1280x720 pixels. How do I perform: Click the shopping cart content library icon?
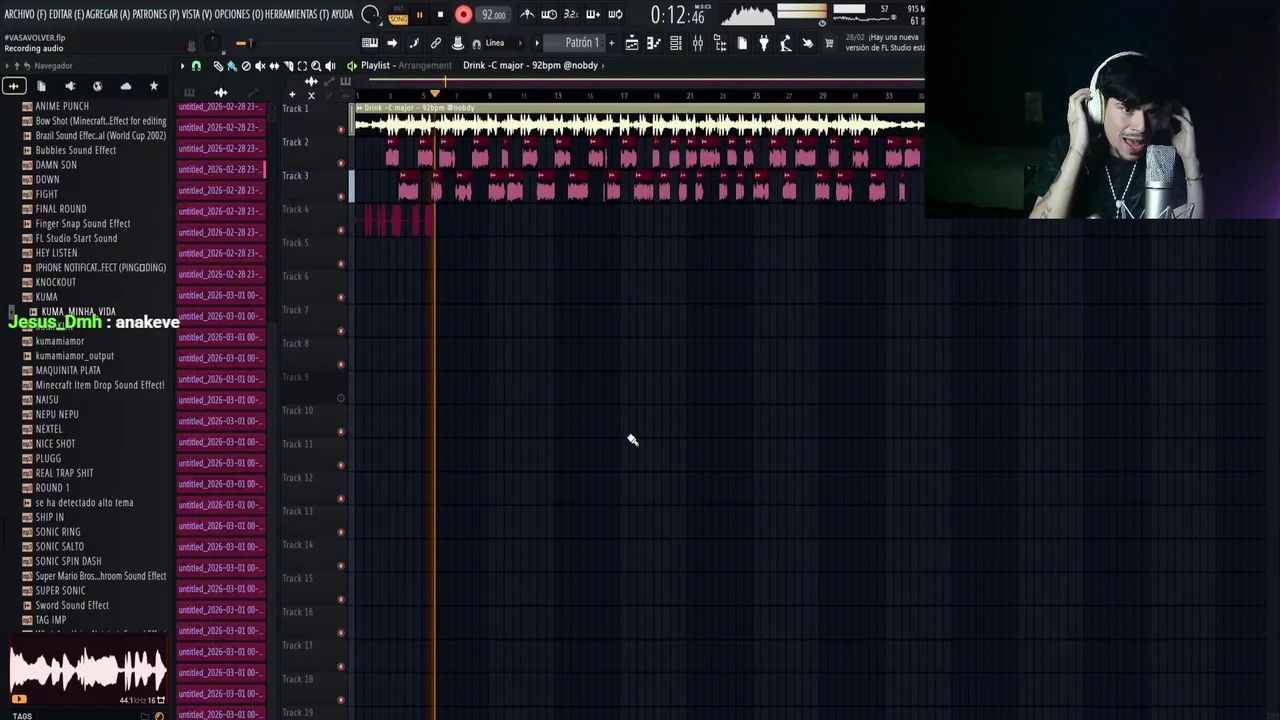(x=829, y=43)
